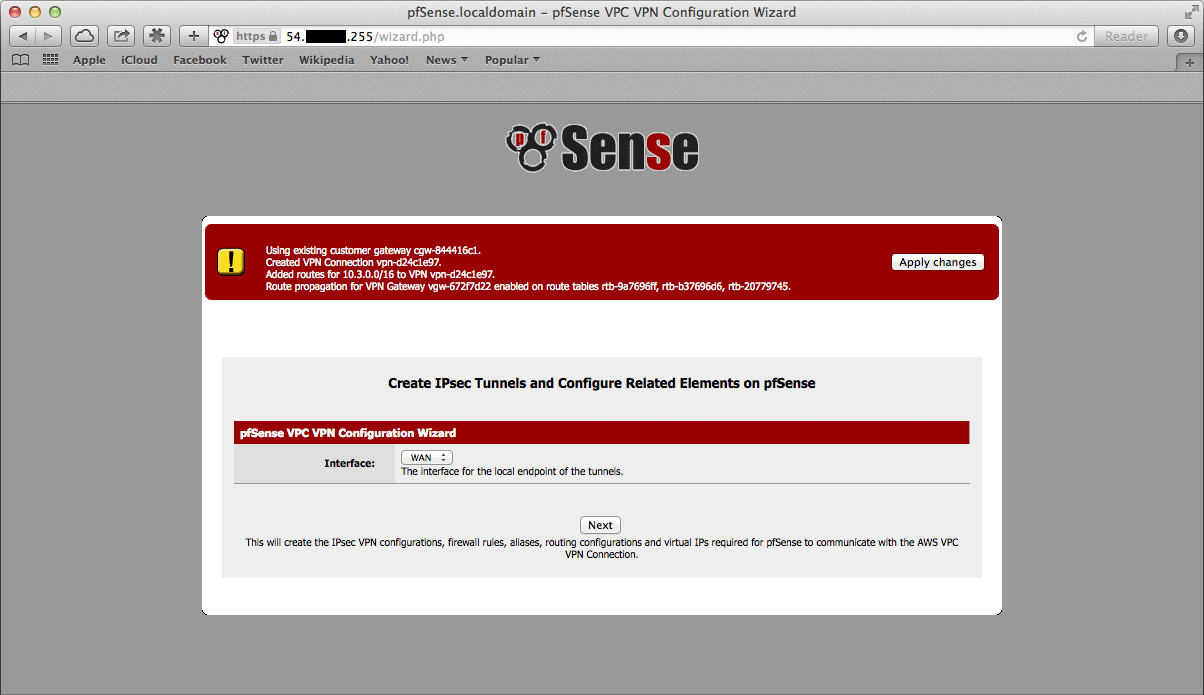1204x695 pixels.
Task: Expand the News bookmarks folder
Action: click(x=447, y=60)
